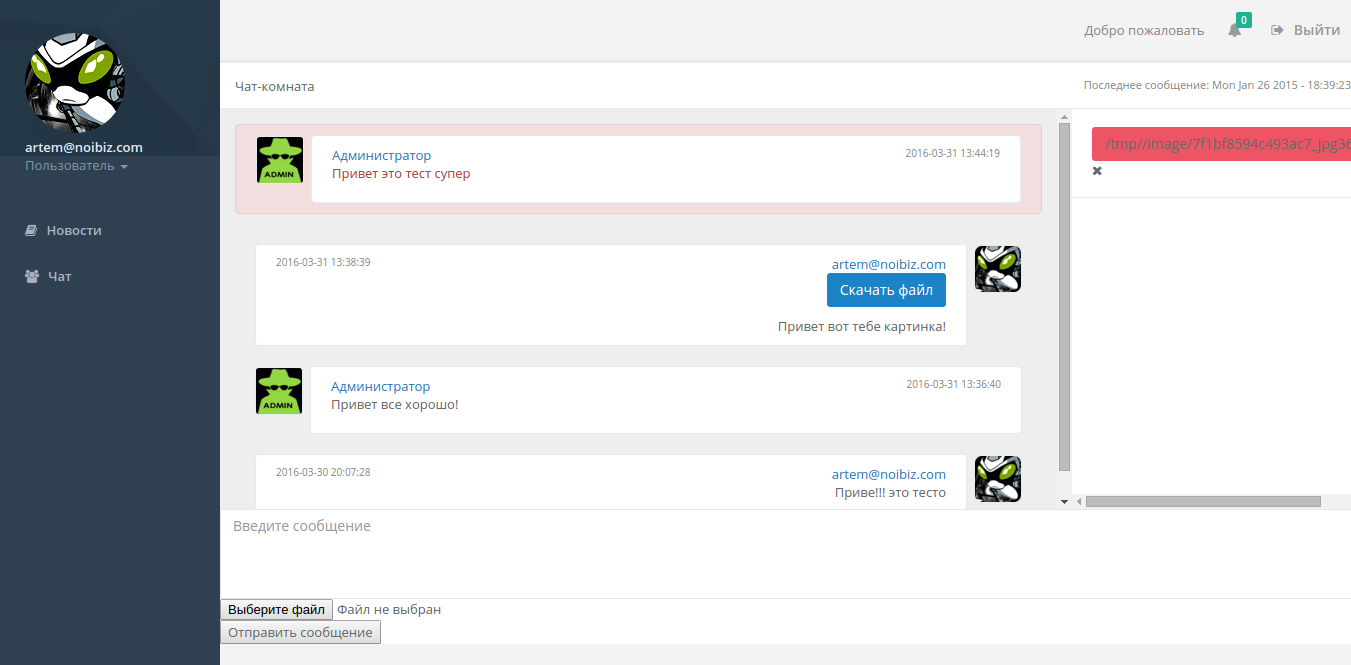
Task: Click the Скачать файл button
Action: click(x=886, y=289)
